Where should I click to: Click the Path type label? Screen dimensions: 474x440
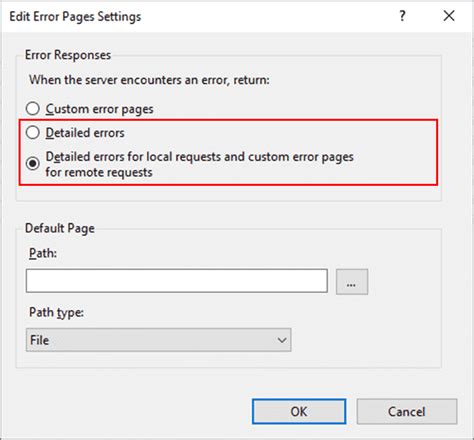56,313
